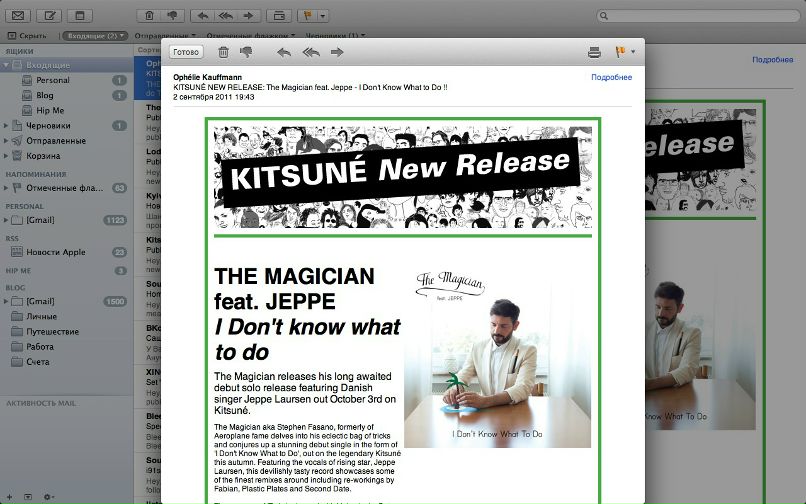This screenshot has width=806, height=504.
Task: Collapse the Входящие mailbox tree
Action: [6, 65]
